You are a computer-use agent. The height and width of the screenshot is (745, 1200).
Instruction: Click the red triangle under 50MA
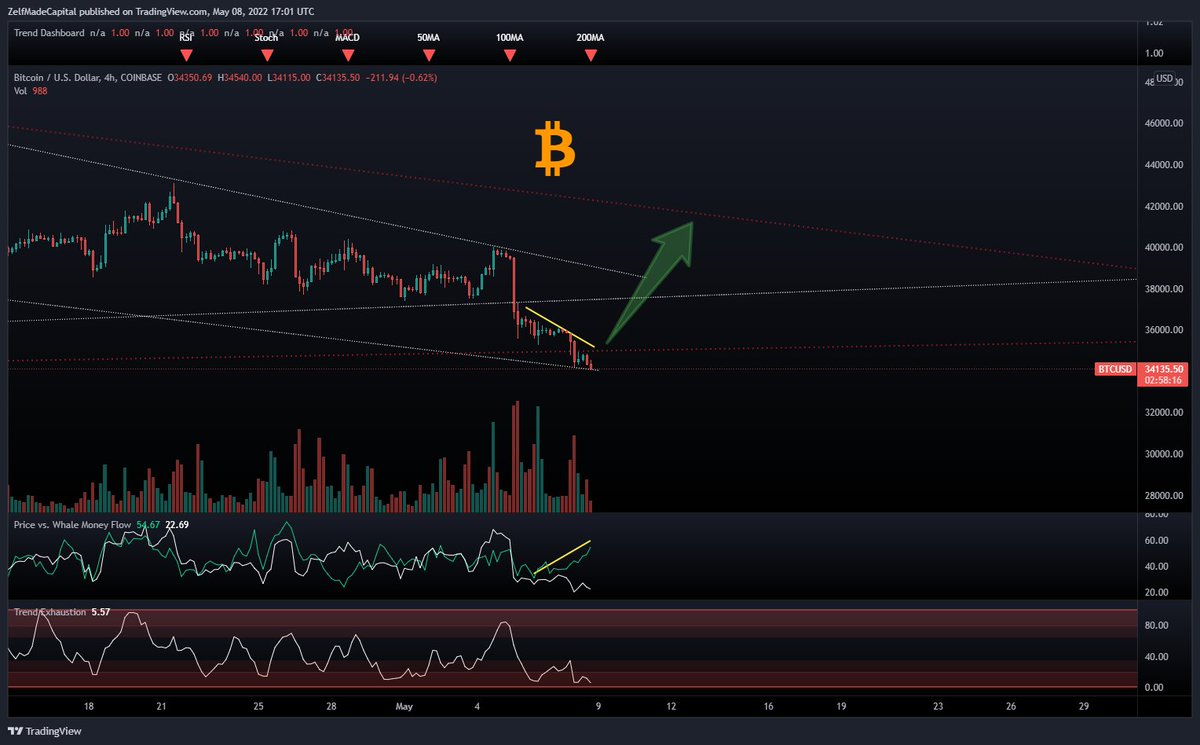(x=428, y=56)
